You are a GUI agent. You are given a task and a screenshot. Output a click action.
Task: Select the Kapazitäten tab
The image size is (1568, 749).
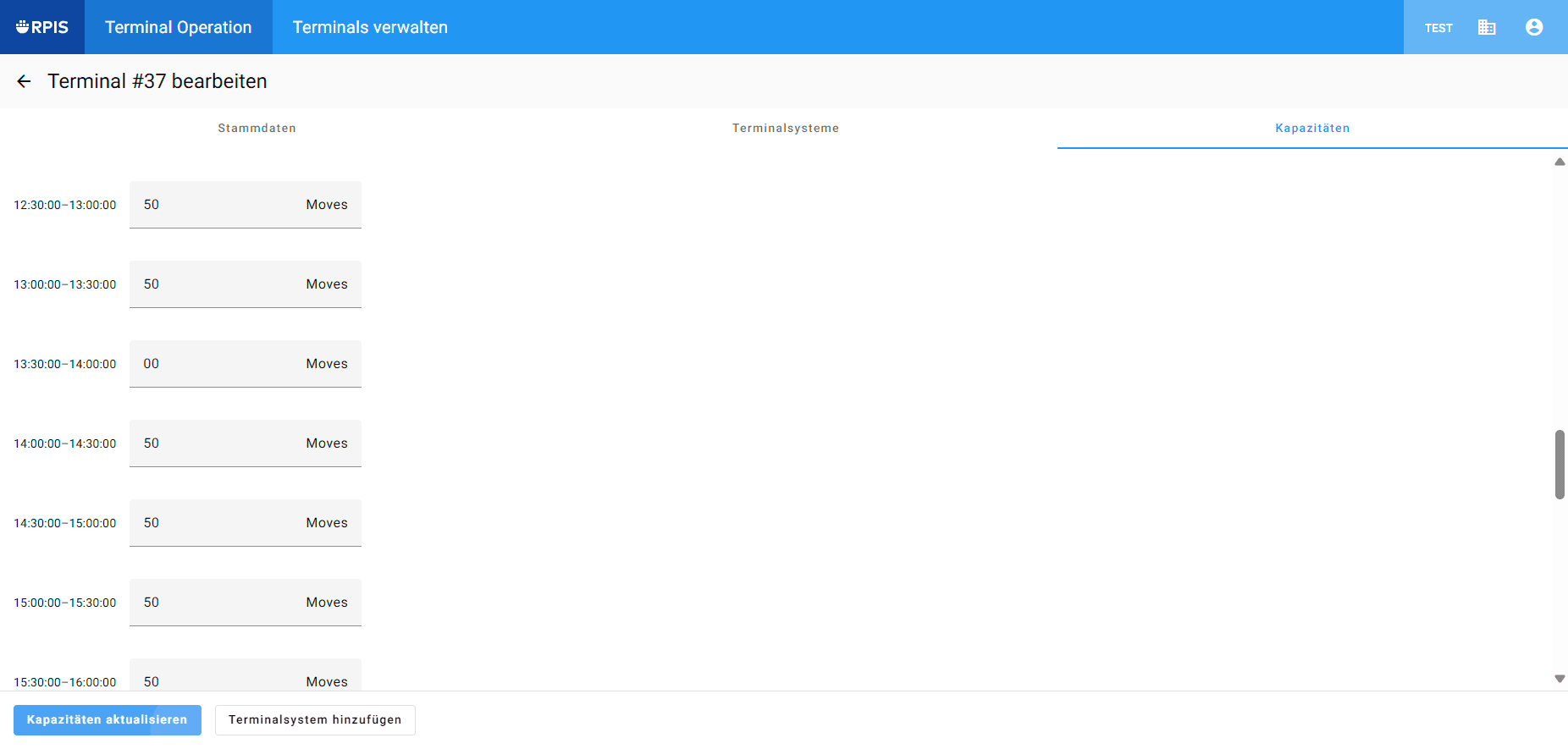pyautogui.click(x=1312, y=128)
